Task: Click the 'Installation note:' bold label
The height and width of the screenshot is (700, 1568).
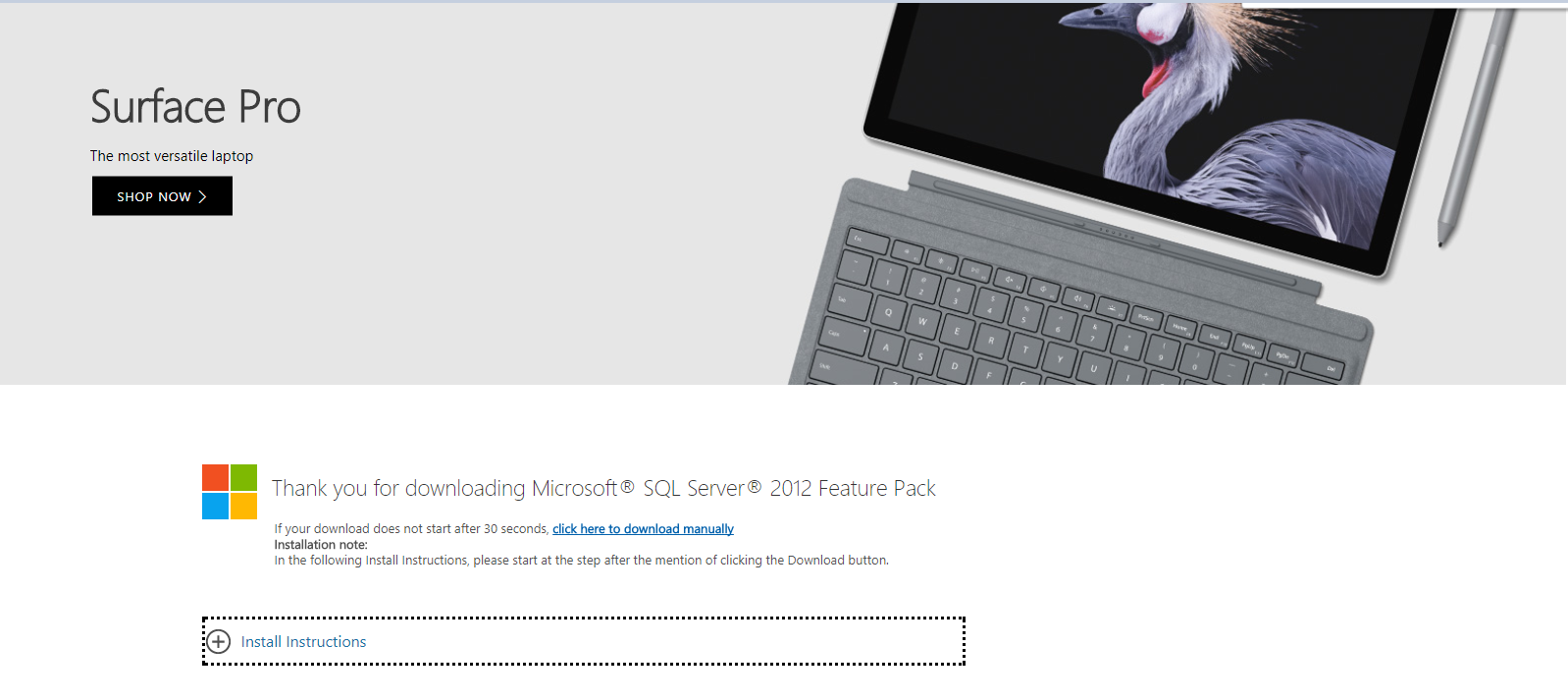Action: tap(321, 545)
